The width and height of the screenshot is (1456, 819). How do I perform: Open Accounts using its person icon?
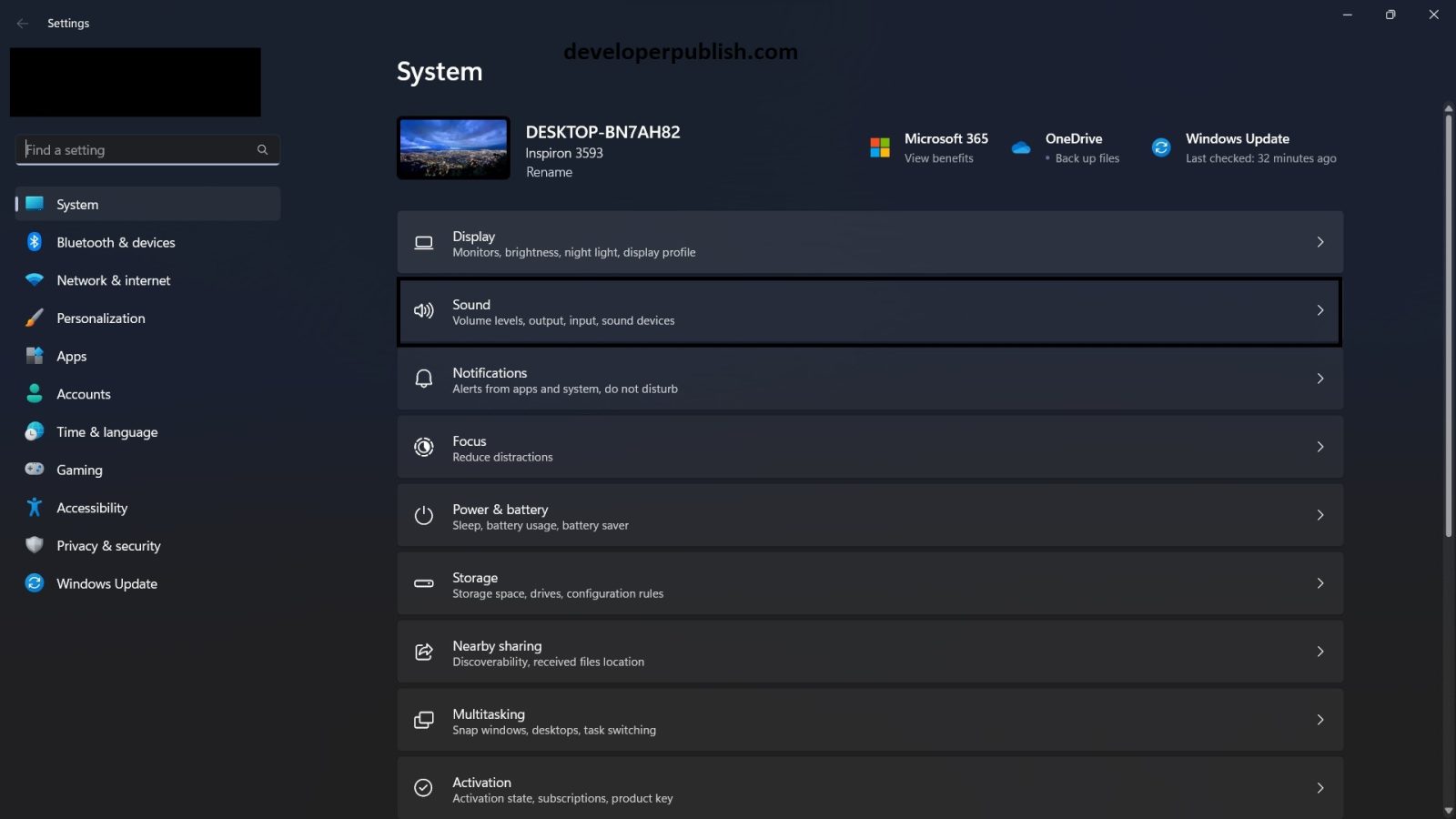(34, 393)
